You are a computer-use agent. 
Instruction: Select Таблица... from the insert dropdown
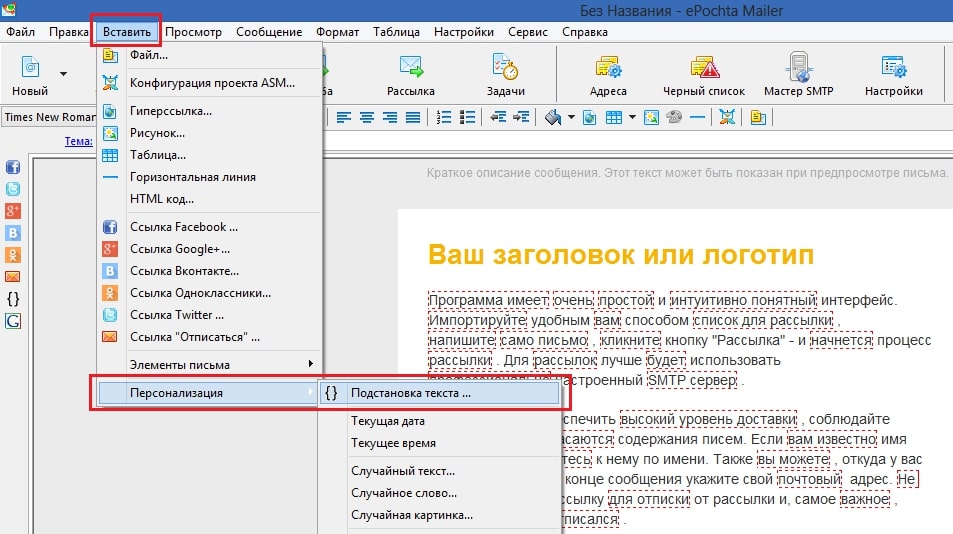coord(210,154)
